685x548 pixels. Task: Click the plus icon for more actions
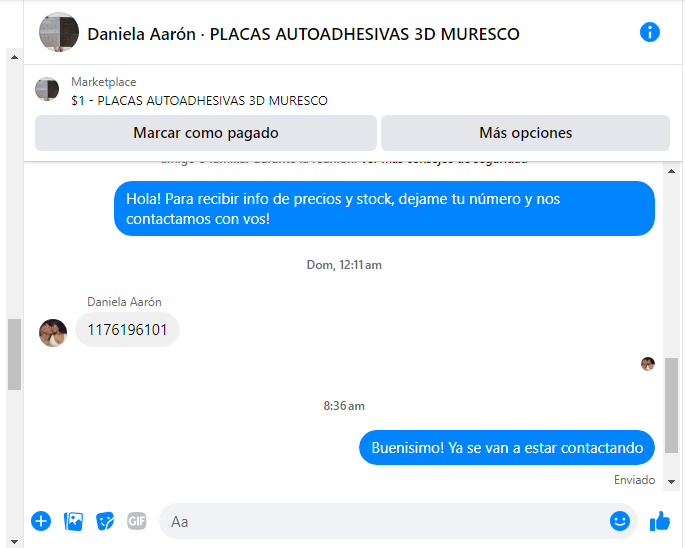point(41,521)
